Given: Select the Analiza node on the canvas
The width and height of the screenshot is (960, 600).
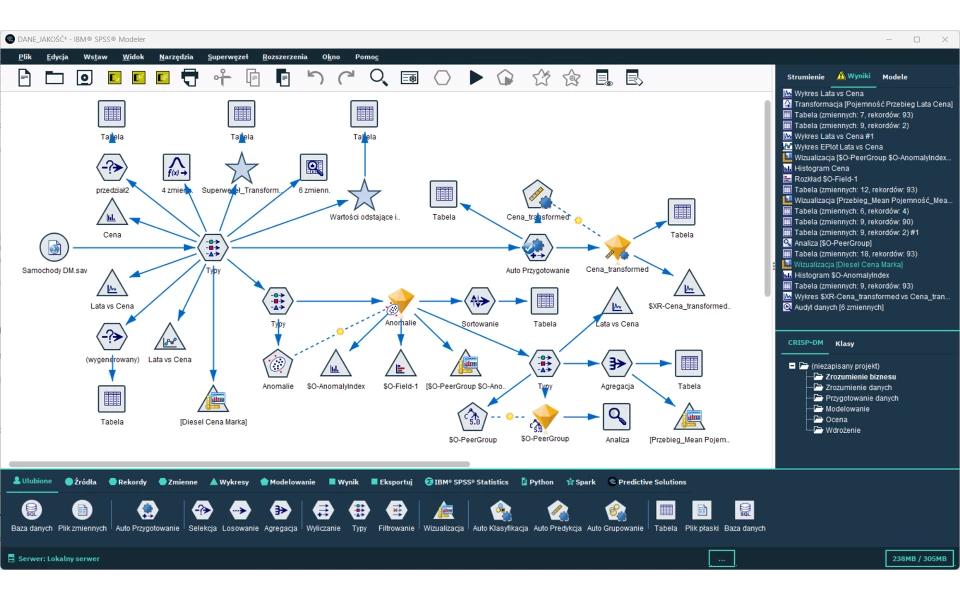Looking at the screenshot, I should coord(617,417).
